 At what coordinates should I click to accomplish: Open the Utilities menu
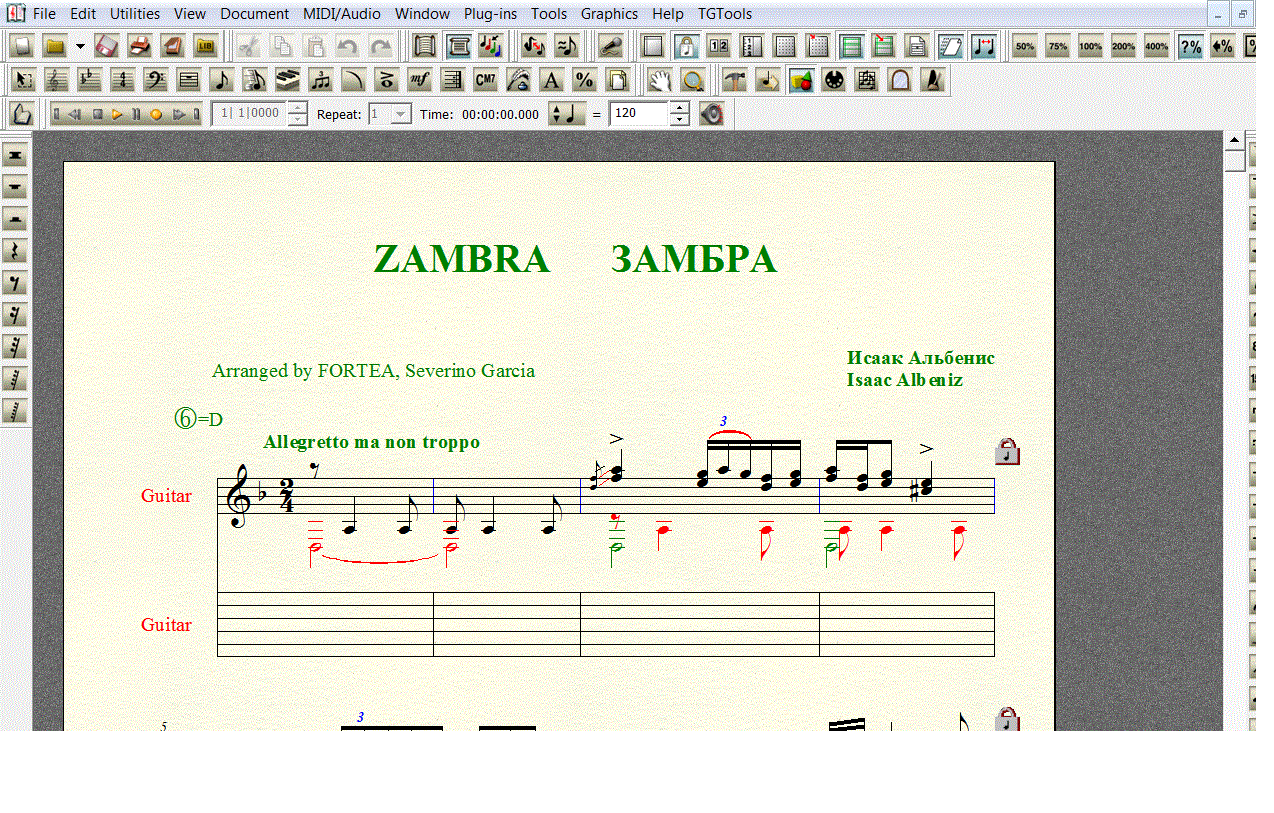tap(135, 14)
